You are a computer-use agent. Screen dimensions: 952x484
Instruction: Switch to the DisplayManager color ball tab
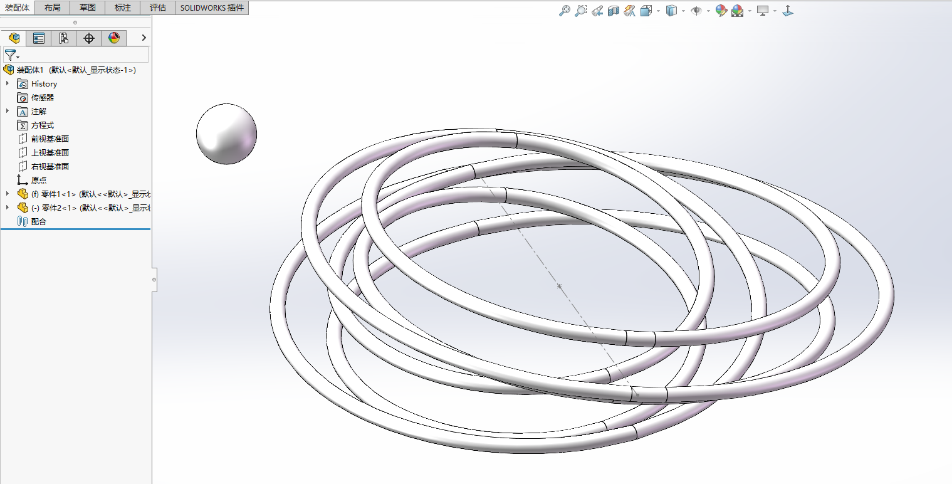[x=114, y=38]
